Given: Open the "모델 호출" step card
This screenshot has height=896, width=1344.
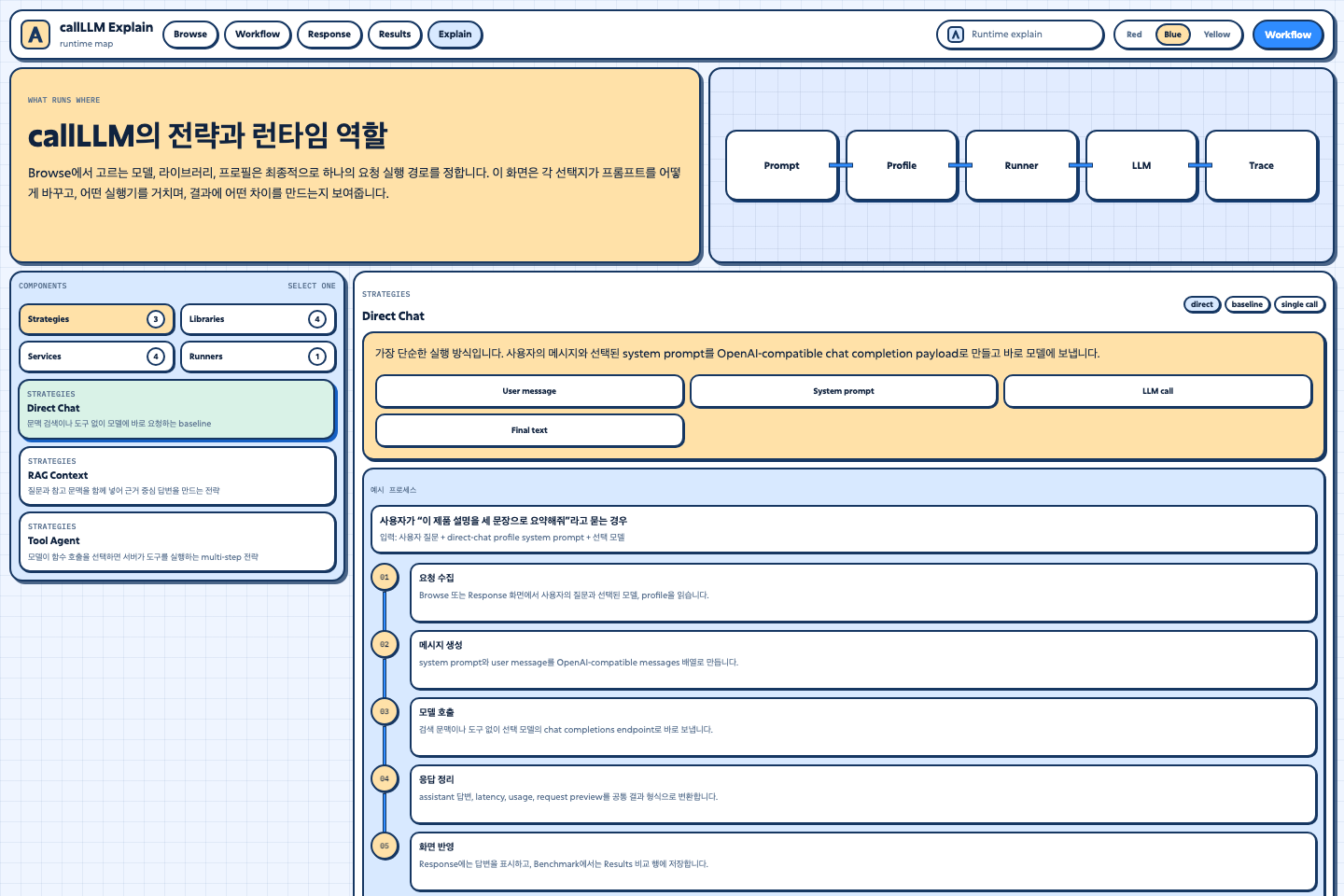Looking at the screenshot, I should coord(863,727).
